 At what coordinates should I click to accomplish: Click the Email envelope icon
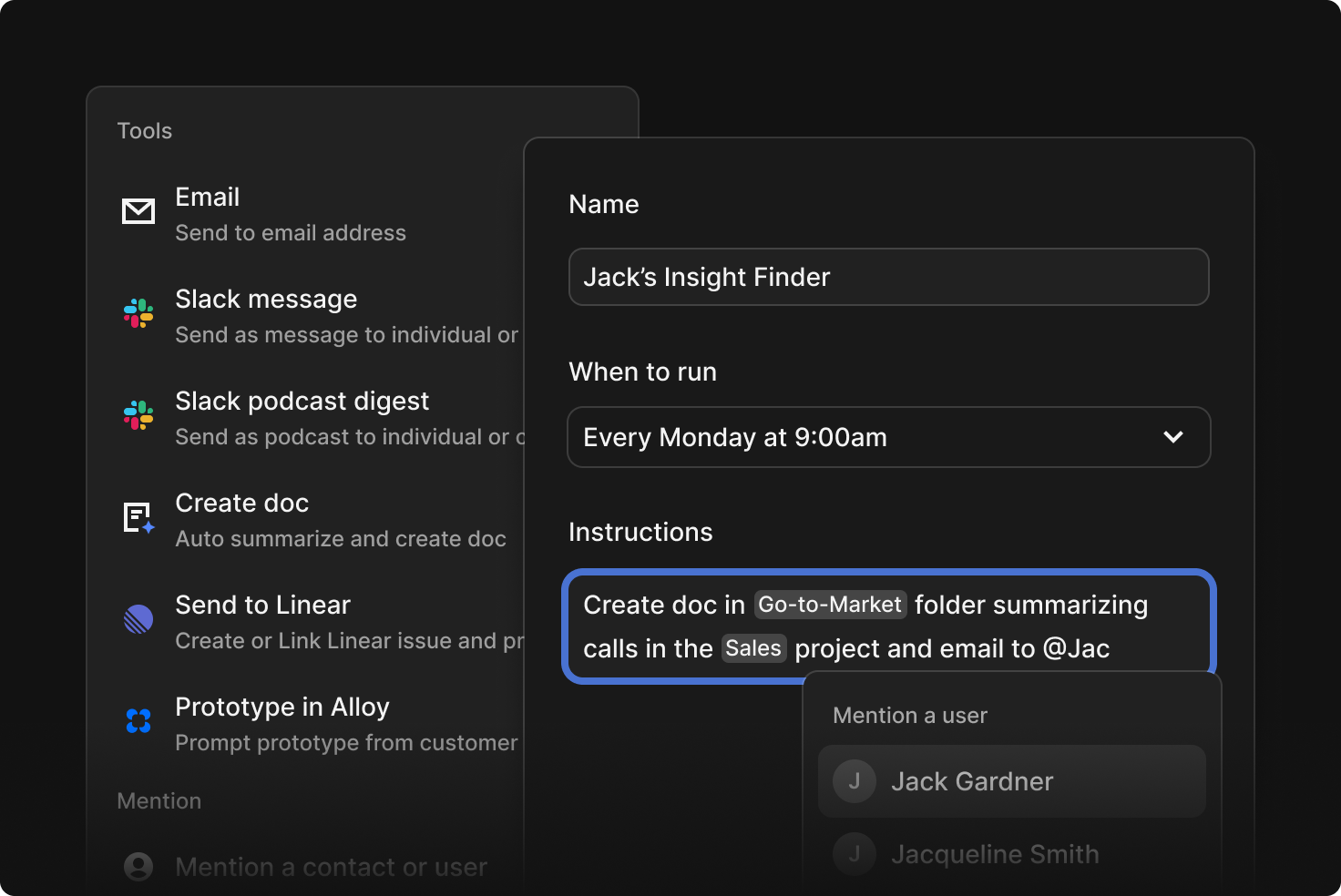click(x=138, y=211)
